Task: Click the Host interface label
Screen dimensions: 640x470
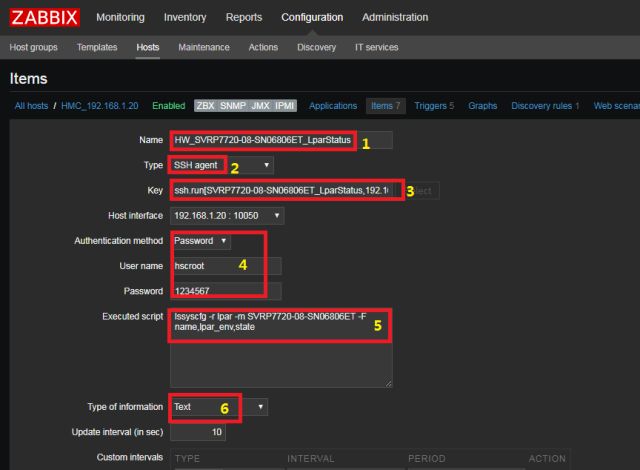Action: click(135, 215)
